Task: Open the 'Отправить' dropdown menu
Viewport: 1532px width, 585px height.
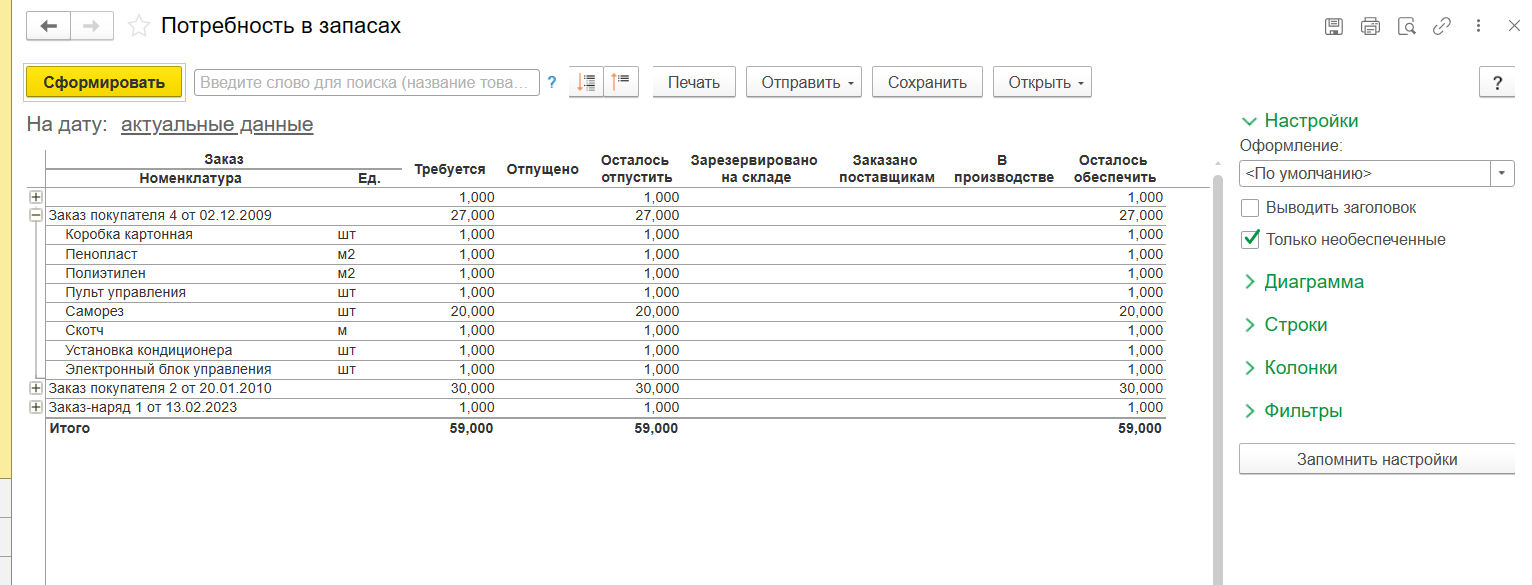Action: click(x=808, y=83)
